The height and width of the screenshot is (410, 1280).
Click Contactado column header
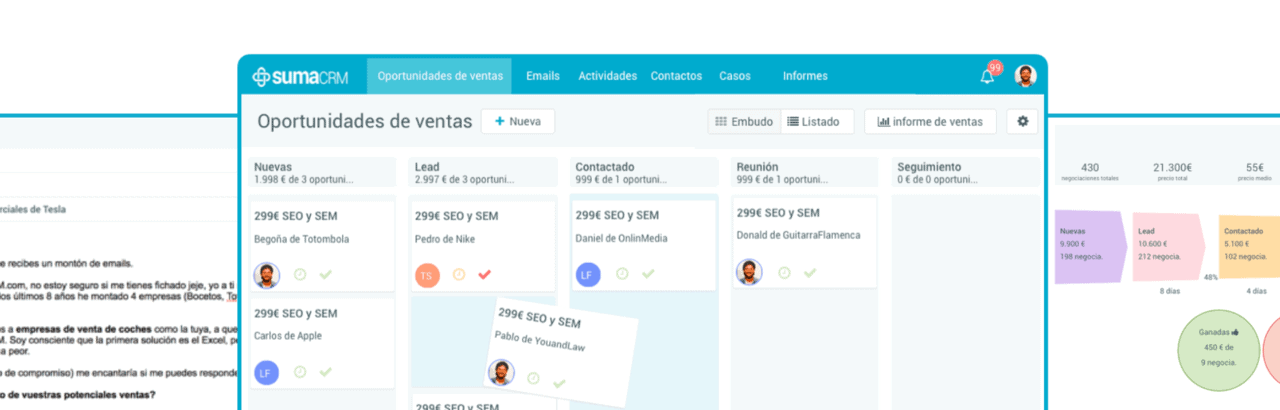point(644,172)
